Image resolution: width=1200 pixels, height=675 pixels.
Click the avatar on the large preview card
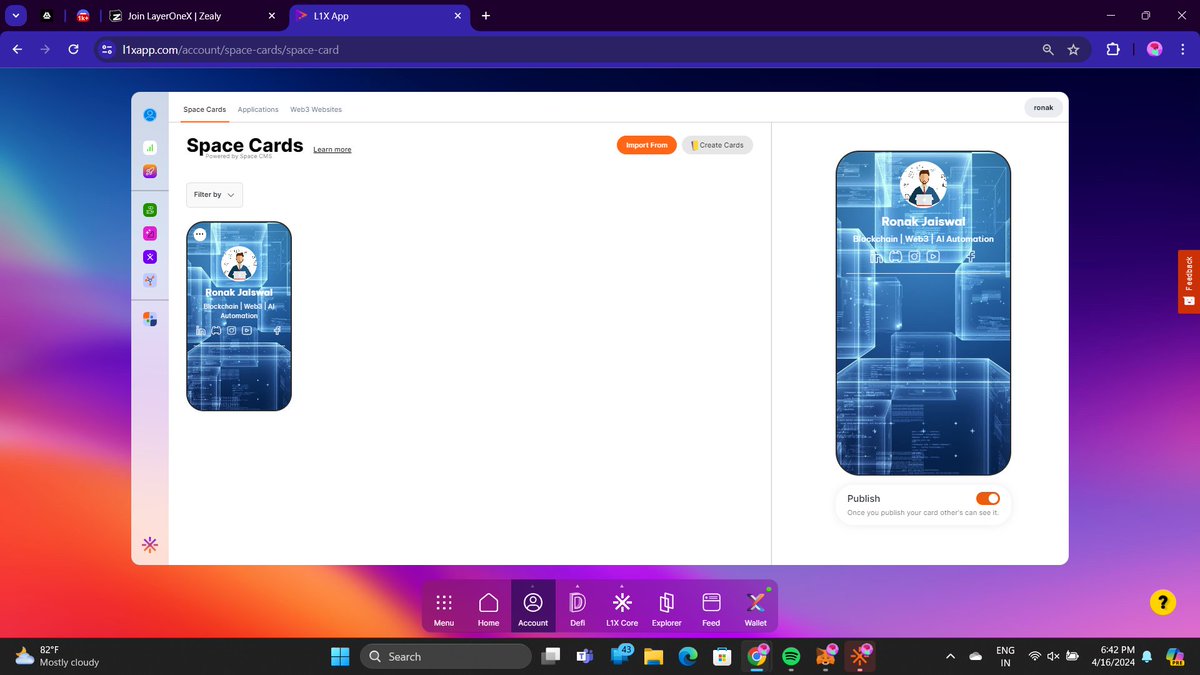click(923, 186)
